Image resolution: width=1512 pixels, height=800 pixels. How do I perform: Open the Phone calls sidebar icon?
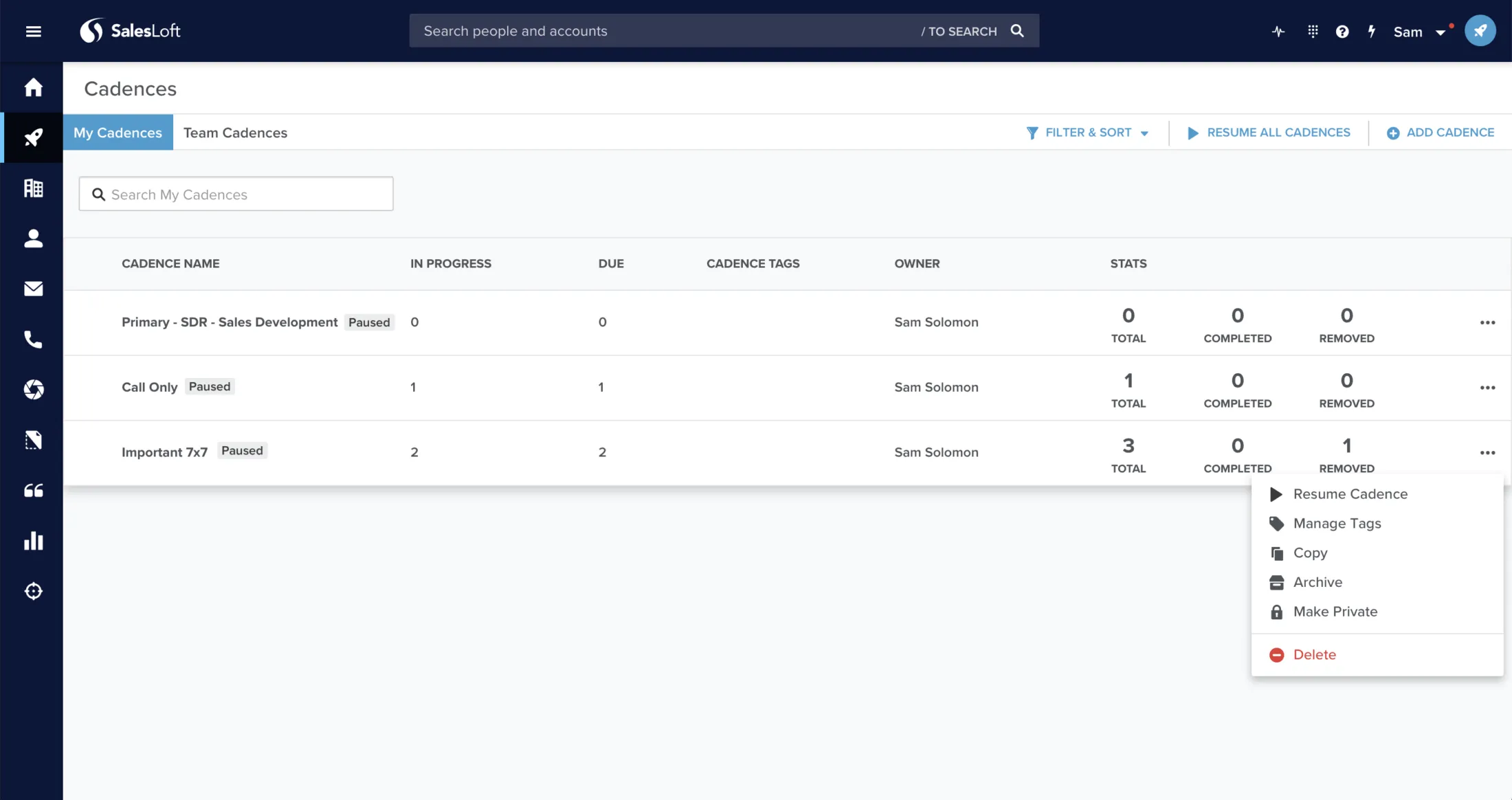coord(33,339)
